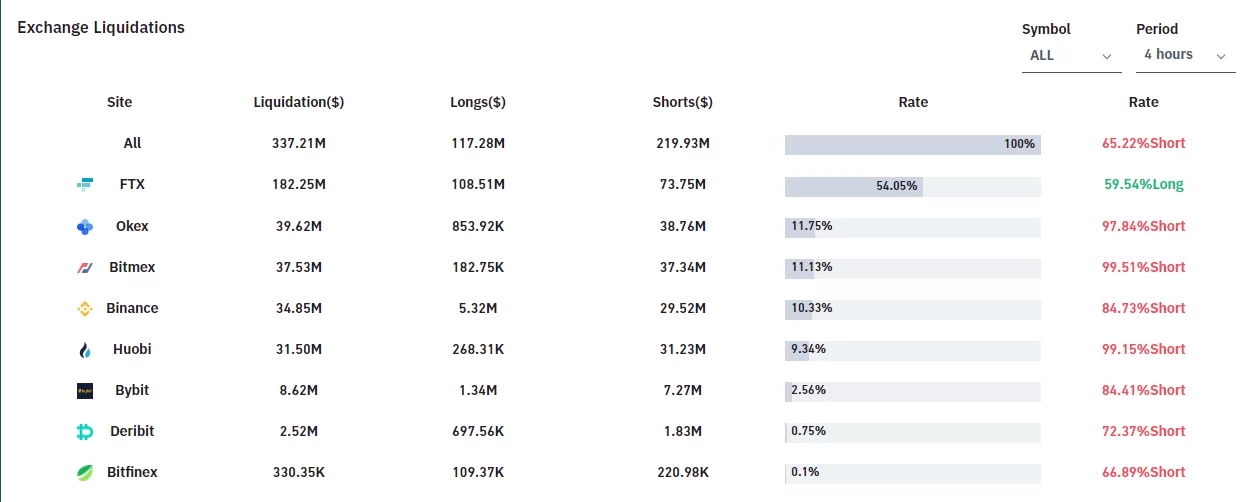Click the Site column header
This screenshot has height=502, width=1246.
[x=119, y=102]
